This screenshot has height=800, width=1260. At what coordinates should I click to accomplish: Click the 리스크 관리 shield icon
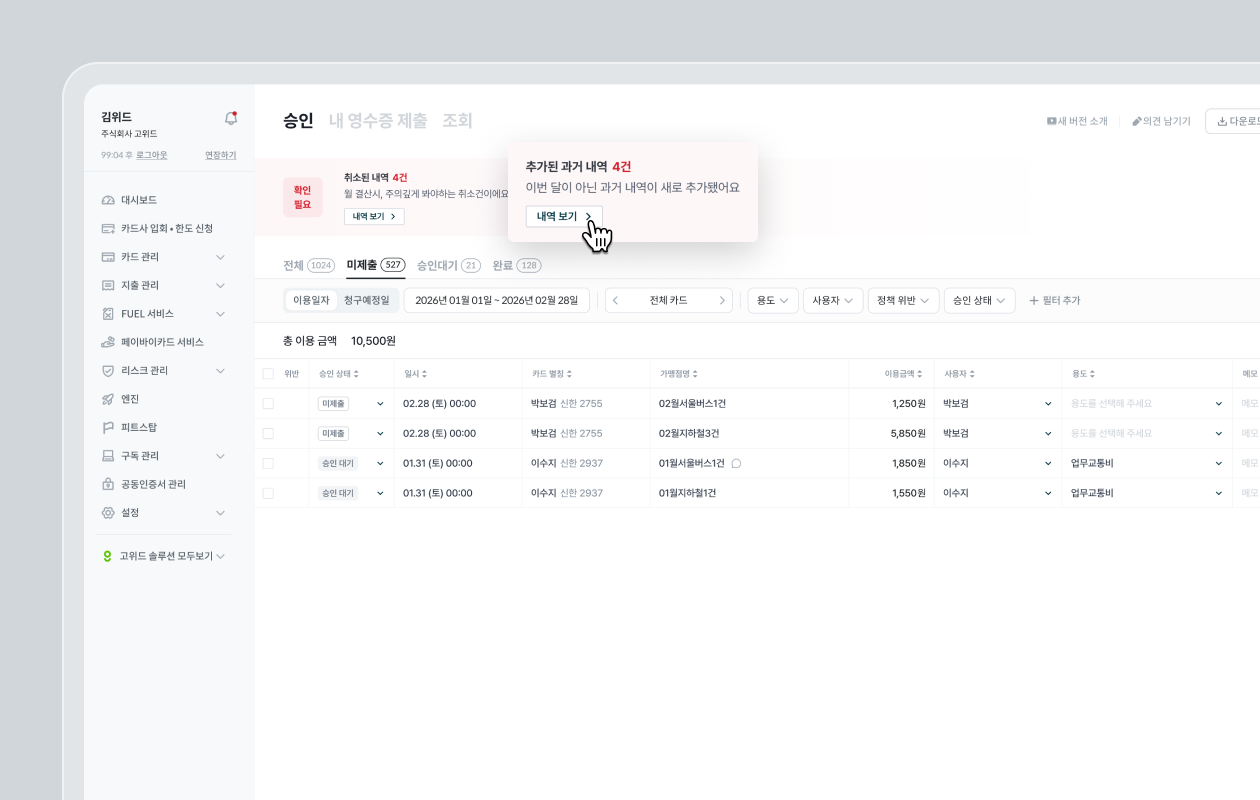(x=108, y=370)
